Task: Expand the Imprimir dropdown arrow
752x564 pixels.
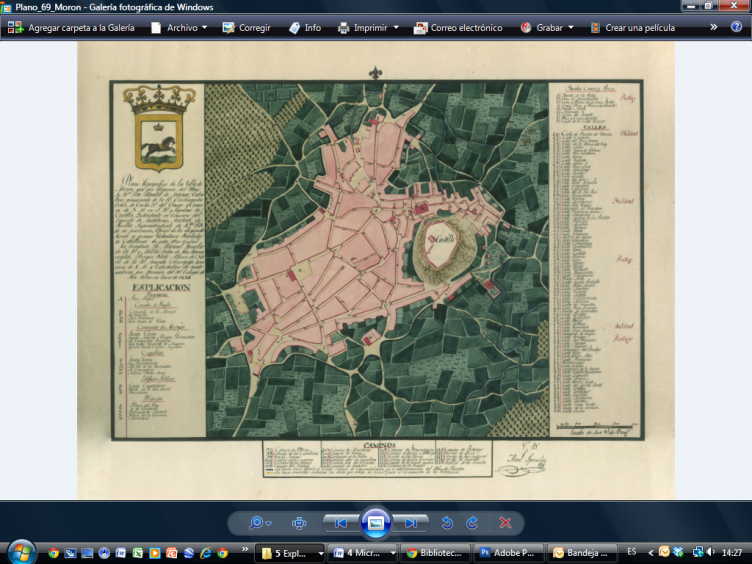Action: [396, 28]
